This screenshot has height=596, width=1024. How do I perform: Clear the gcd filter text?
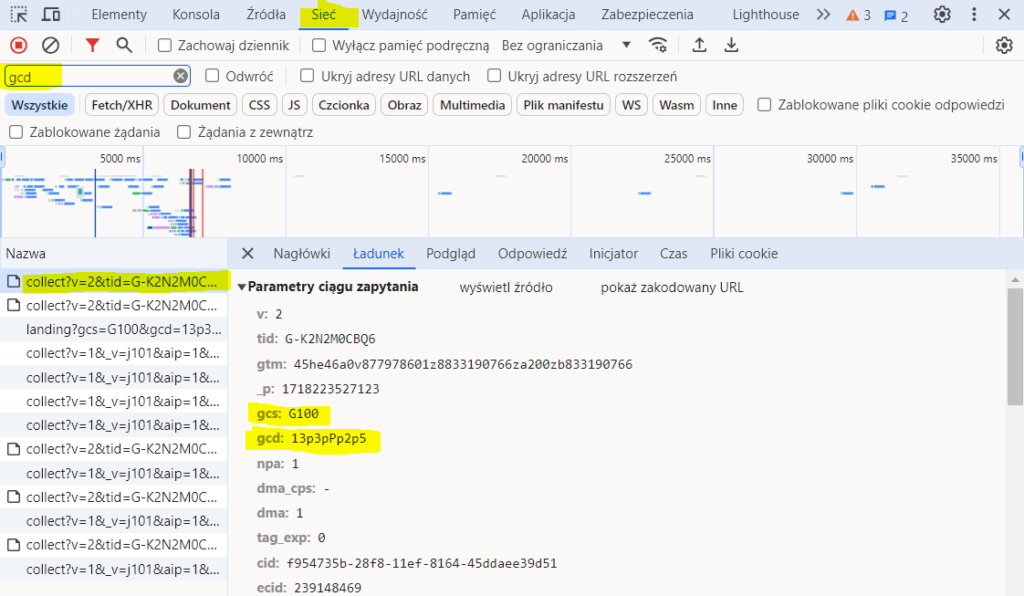[181, 76]
